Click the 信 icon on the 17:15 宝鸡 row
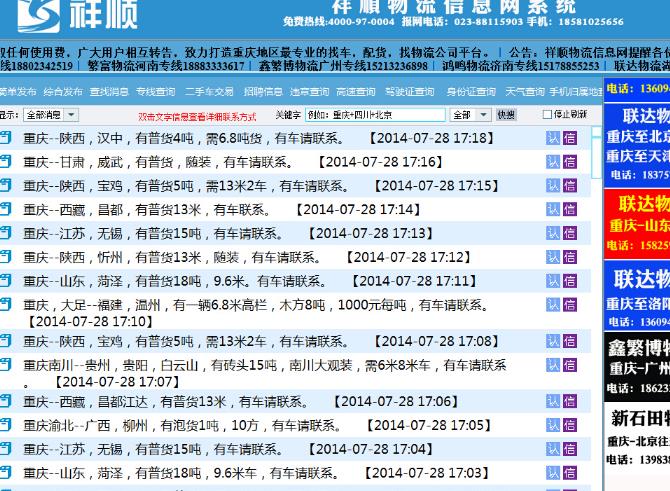Screen dimensions: 670x491 (570, 185)
